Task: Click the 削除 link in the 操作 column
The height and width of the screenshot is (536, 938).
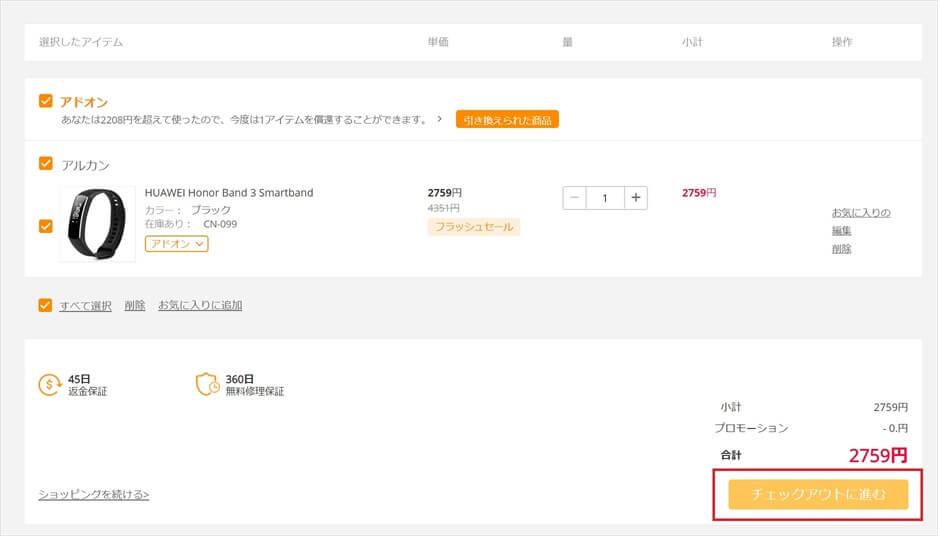Action: [x=841, y=249]
